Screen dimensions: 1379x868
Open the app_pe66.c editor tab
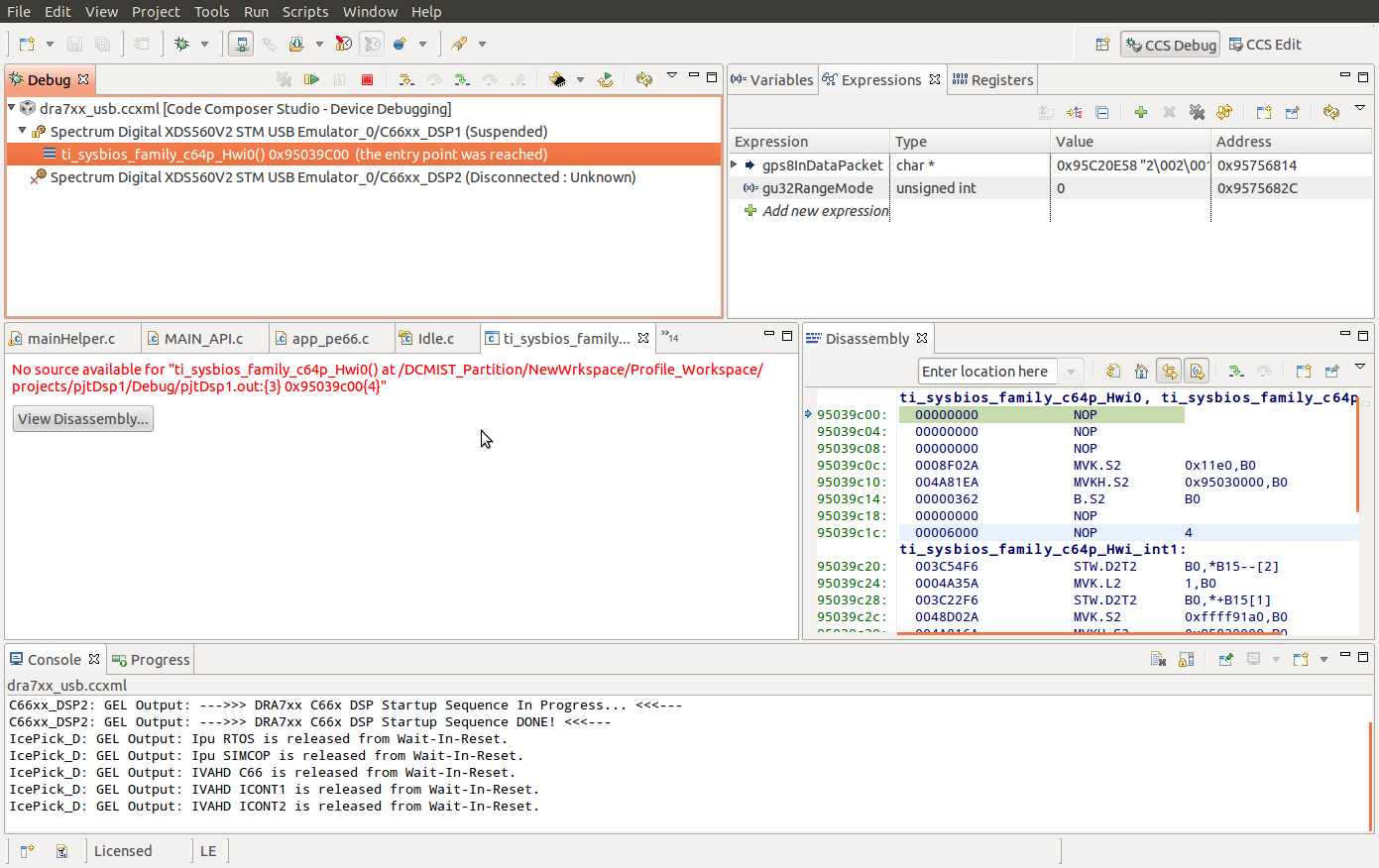tap(330, 338)
